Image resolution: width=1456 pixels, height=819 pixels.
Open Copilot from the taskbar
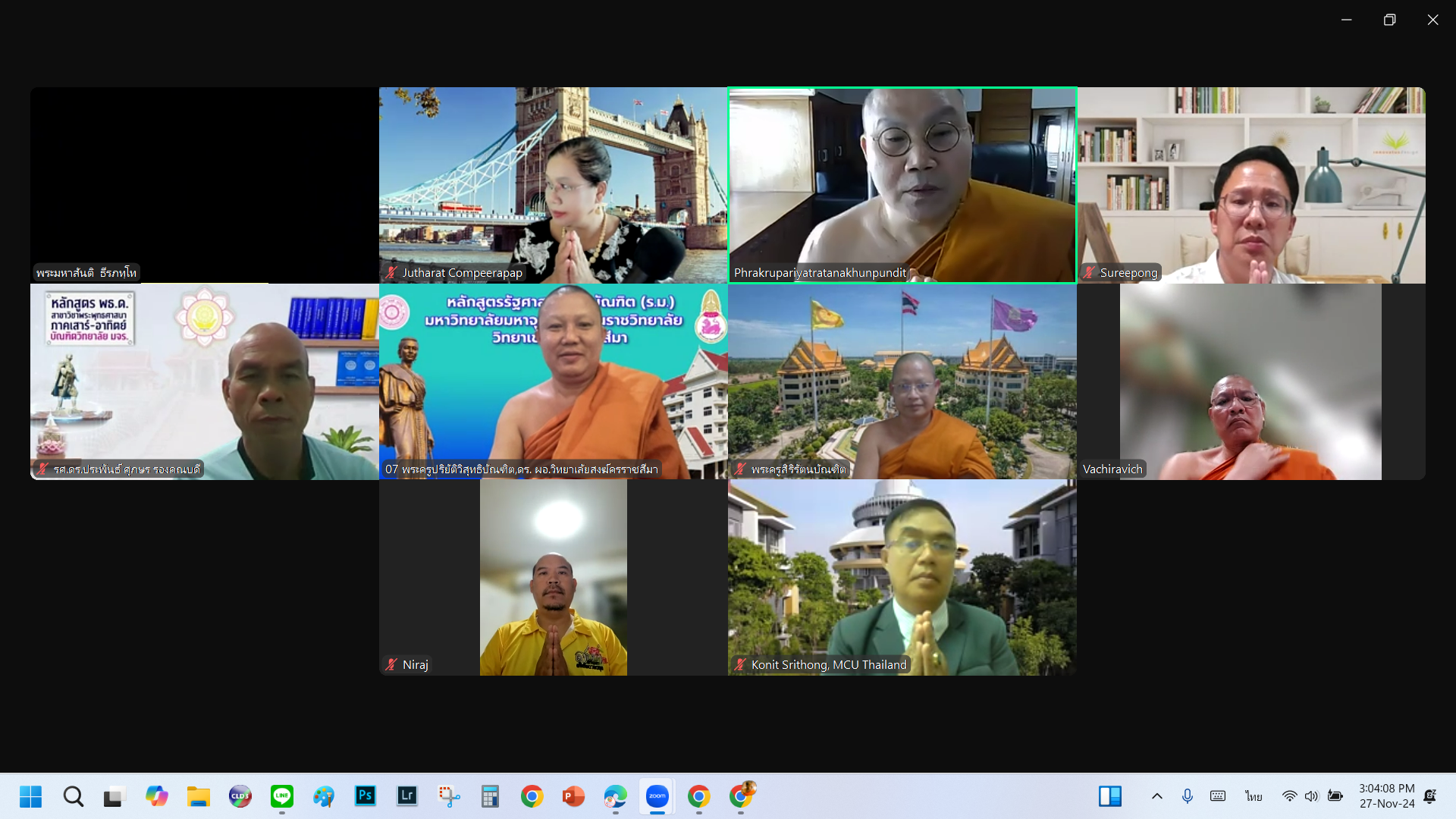coord(157,796)
